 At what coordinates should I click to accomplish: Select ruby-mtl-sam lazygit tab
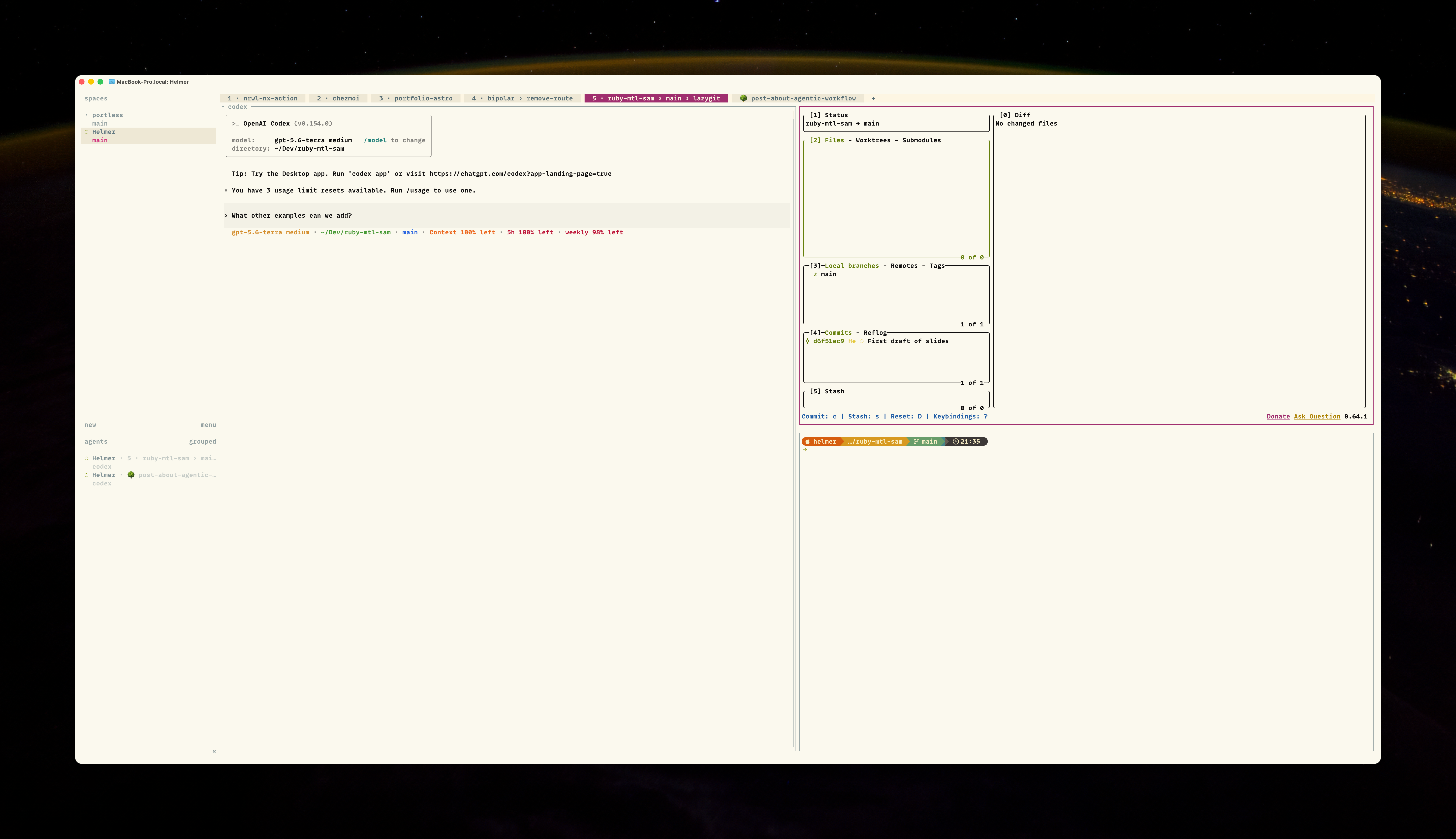(x=656, y=99)
